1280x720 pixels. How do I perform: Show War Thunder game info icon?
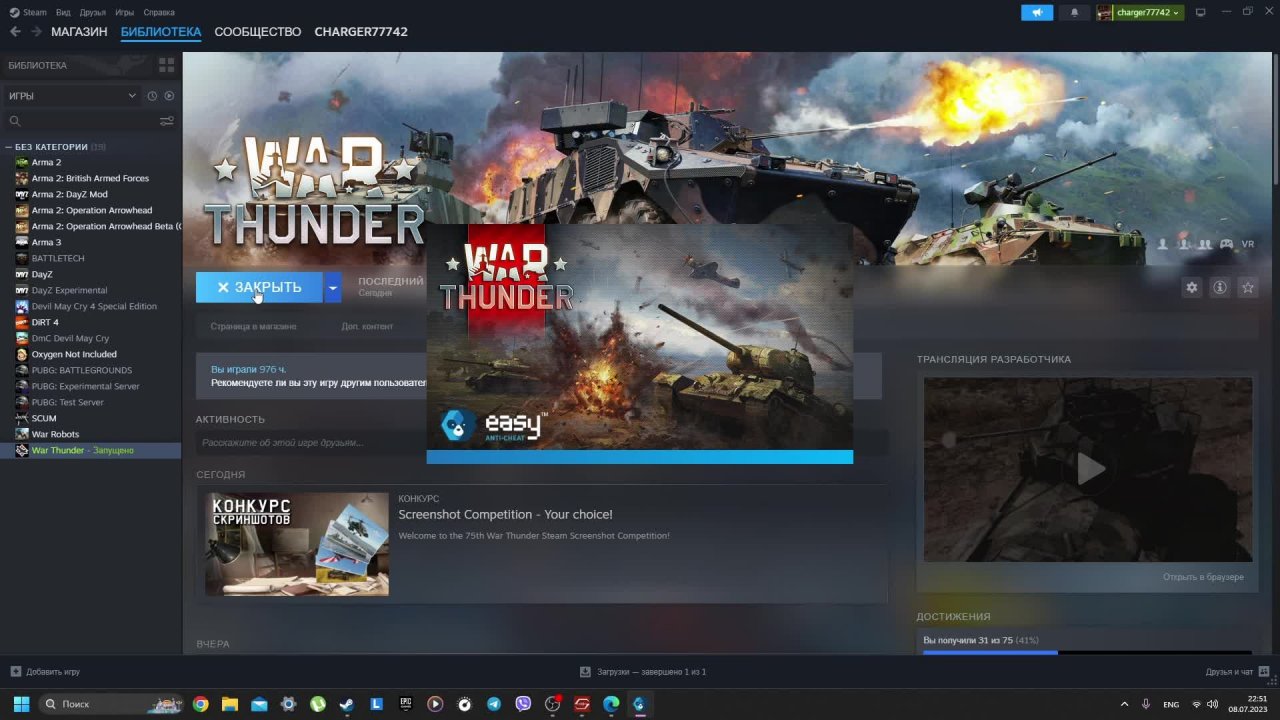[1220, 287]
